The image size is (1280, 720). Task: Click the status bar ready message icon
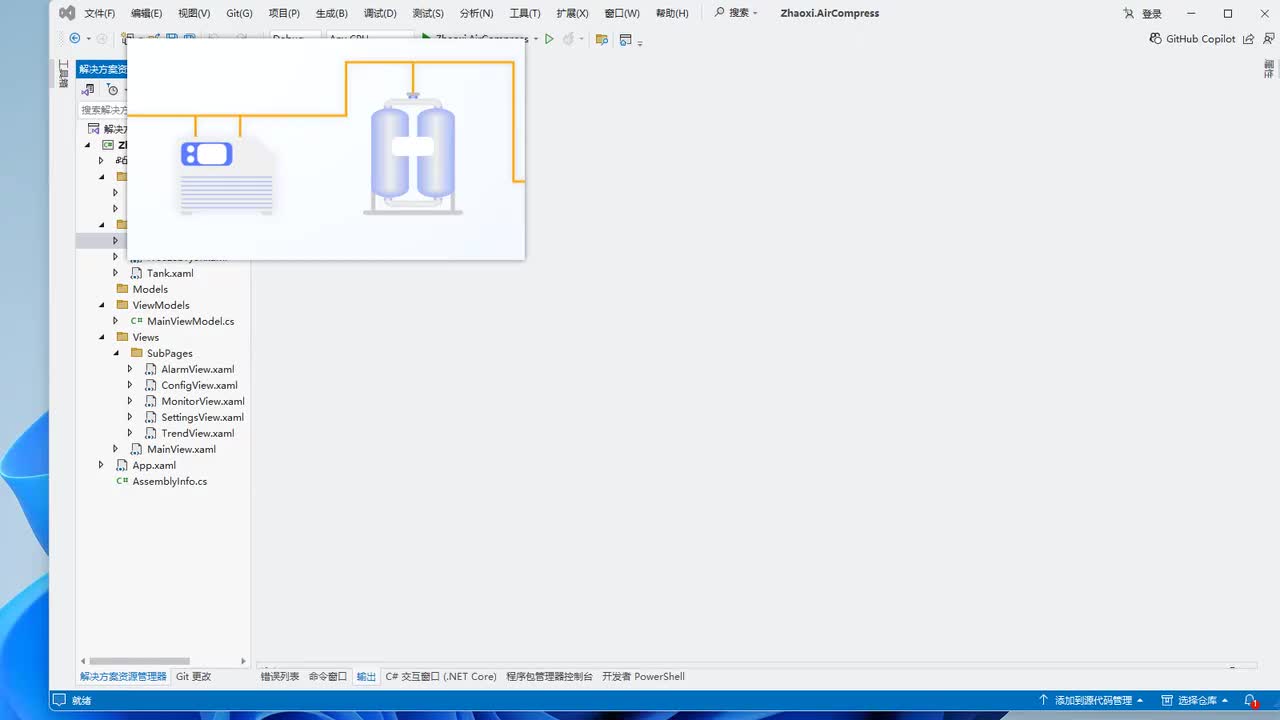(59, 701)
